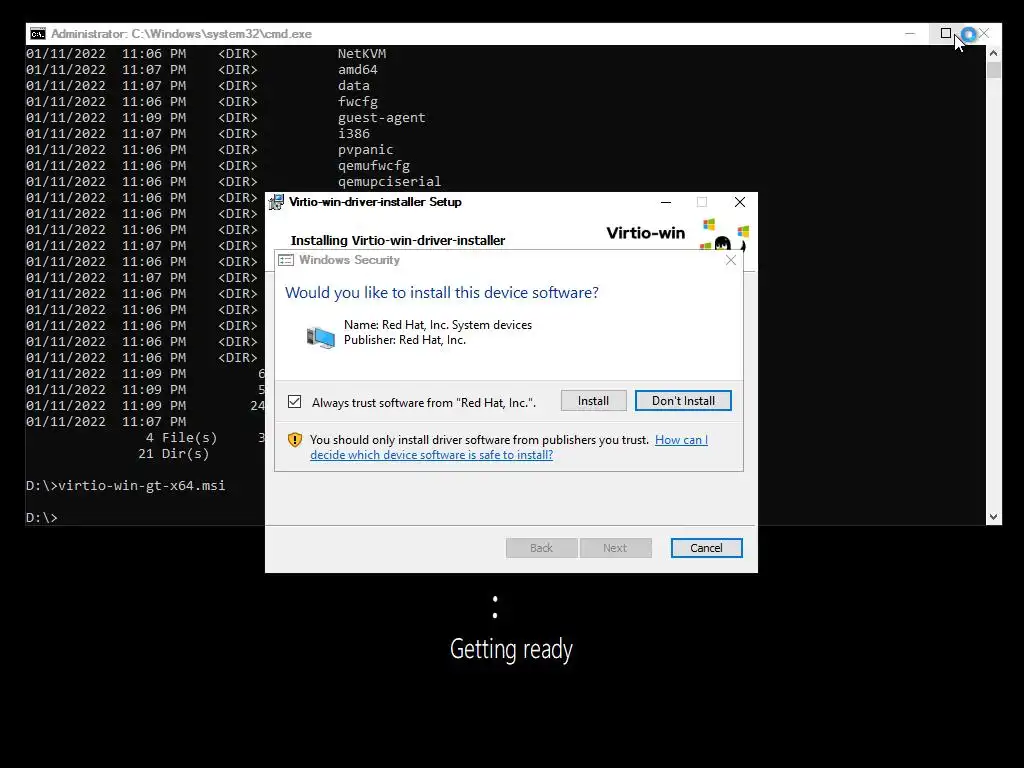Click the cmd scrollbar down arrow
This screenshot has height=768, width=1024.
pos(993,517)
